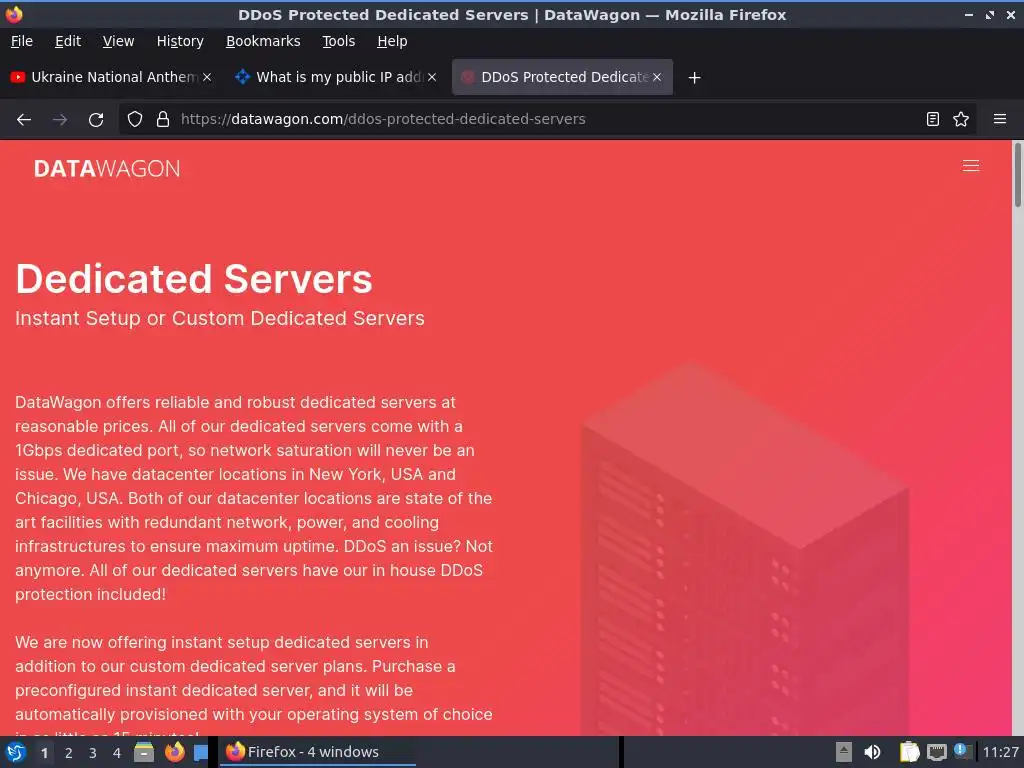Image resolution: width=1024 pixels, height=768 pixels.
Task: Close the What is my public IP tab
Action: [x=432, y=77]
